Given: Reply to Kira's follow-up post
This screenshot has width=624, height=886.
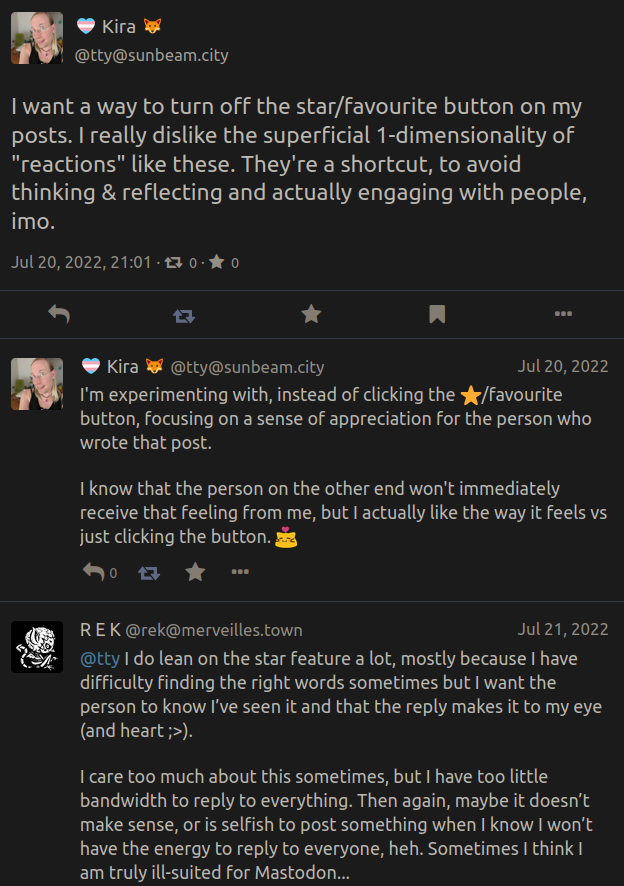Looking at the screenshot, I should pos(95,572).
